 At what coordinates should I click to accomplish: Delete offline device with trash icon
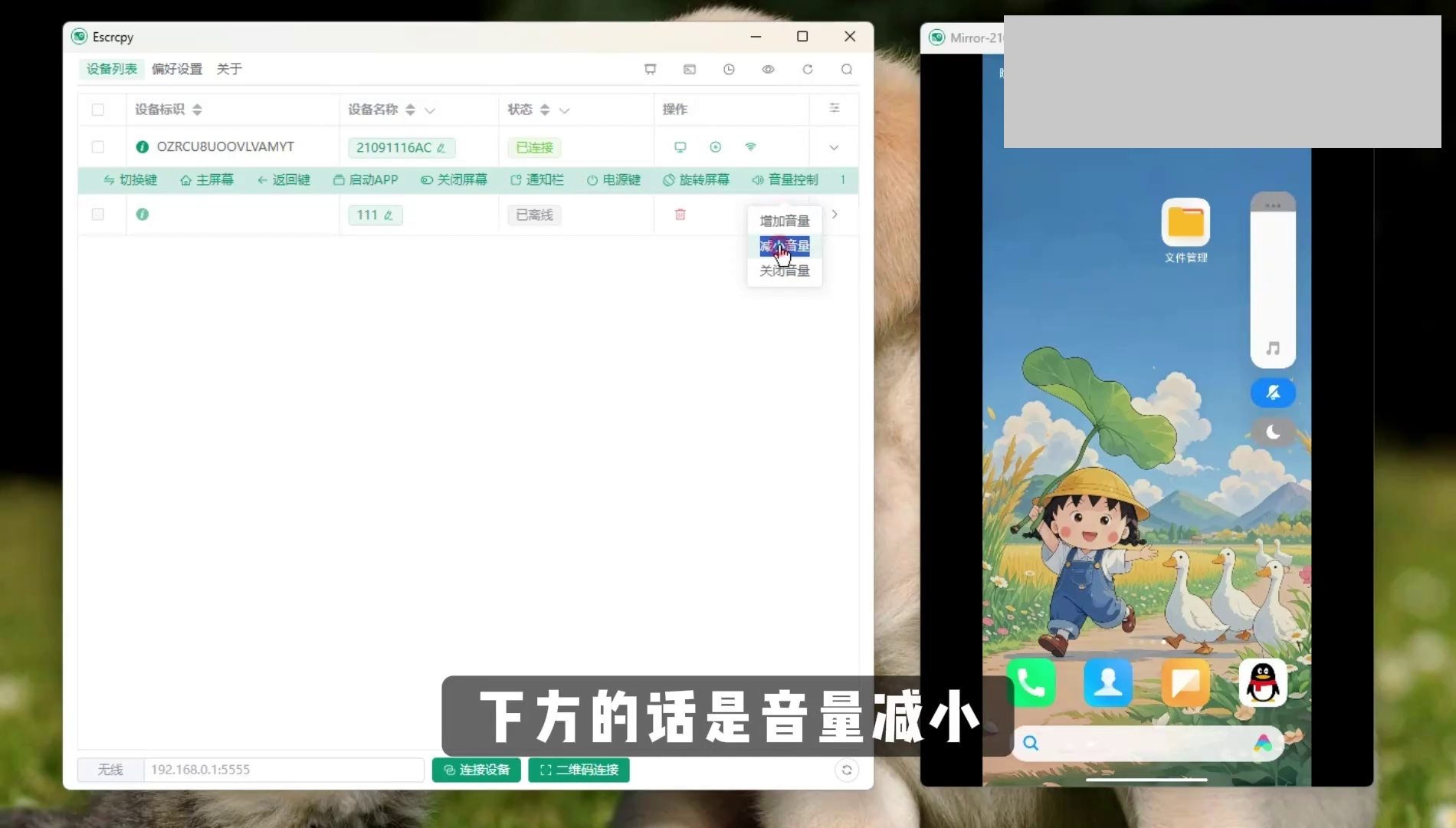click(680, 215)
